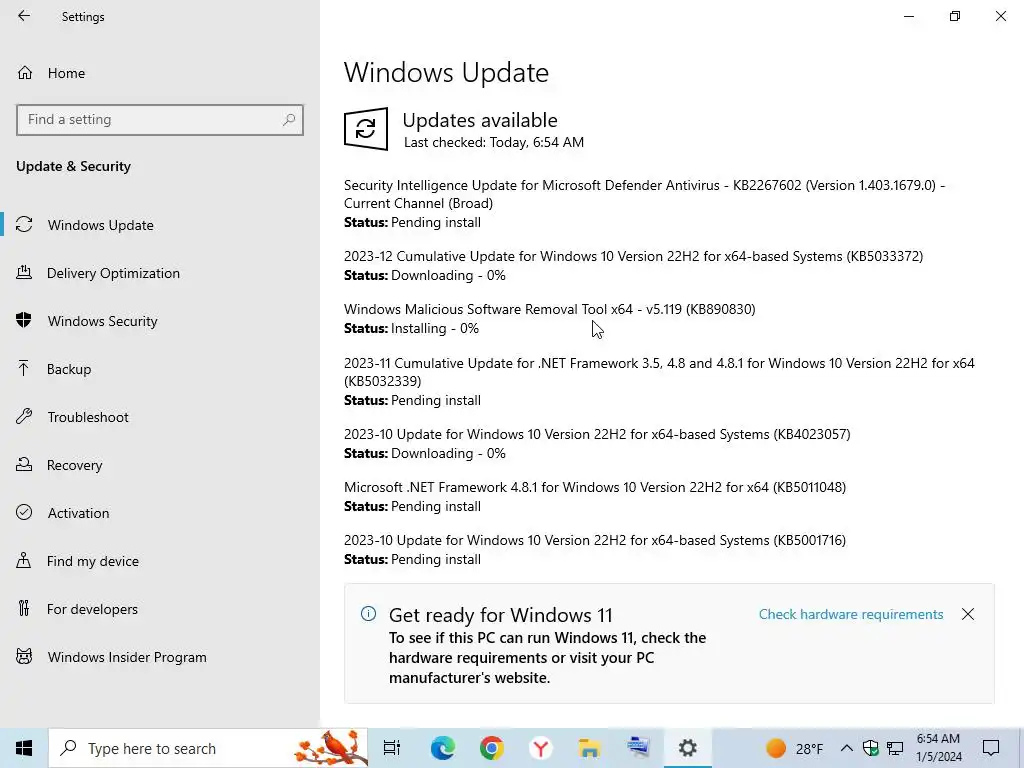Open Find my device settings
This screenshot has height=768, width=1024.
point(92,561)
